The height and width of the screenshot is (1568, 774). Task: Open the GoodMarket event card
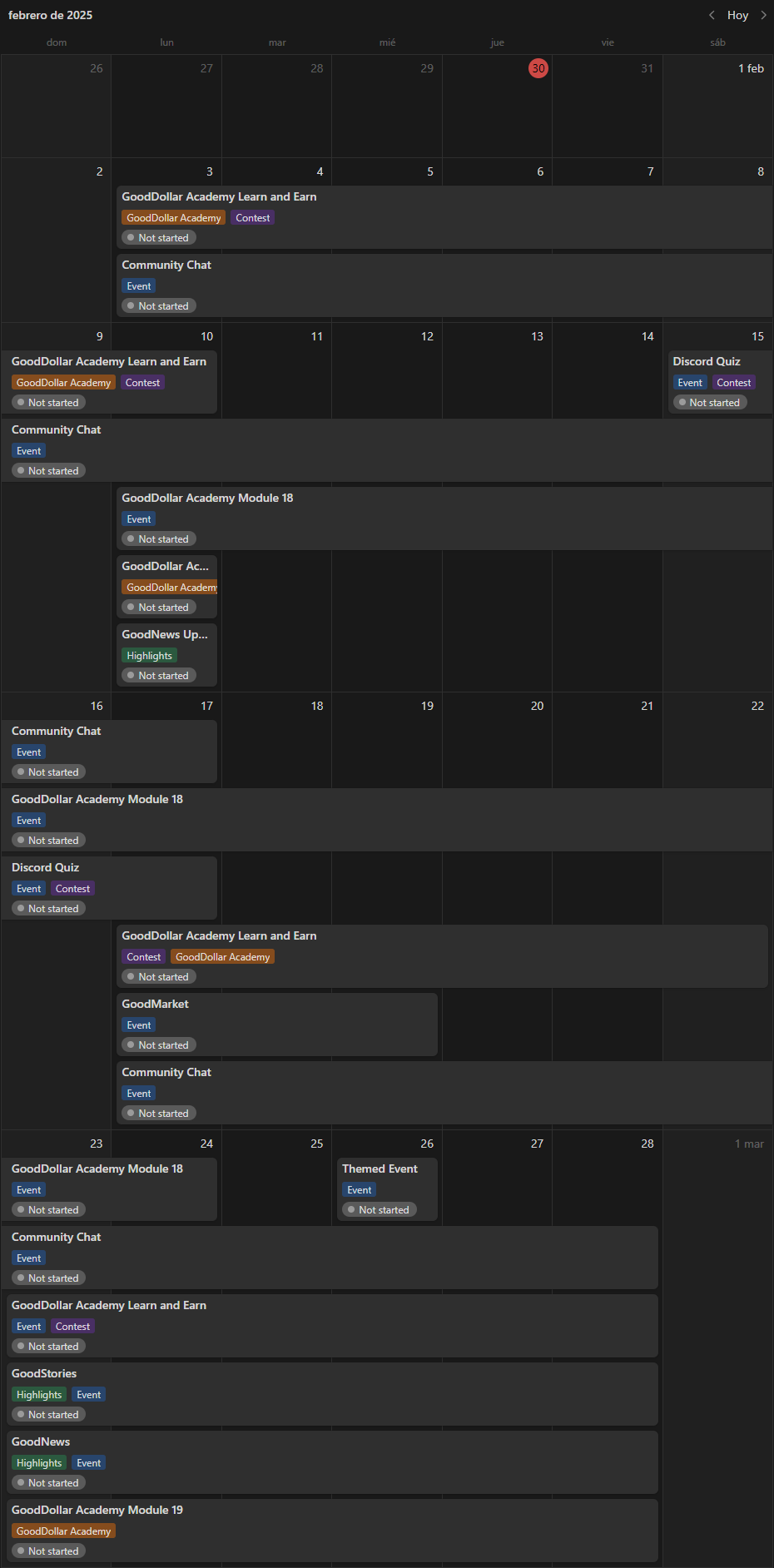(x=277, y=1025)
